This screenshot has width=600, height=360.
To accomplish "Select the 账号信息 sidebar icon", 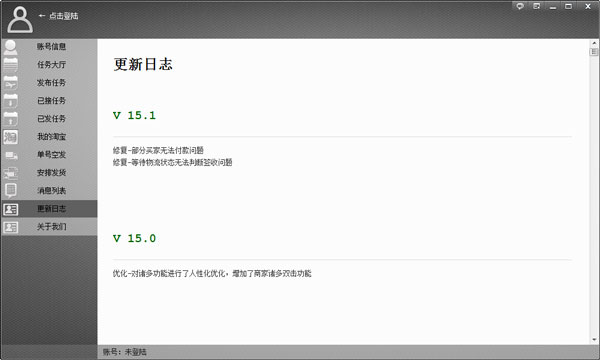I will tap(10, 47).
